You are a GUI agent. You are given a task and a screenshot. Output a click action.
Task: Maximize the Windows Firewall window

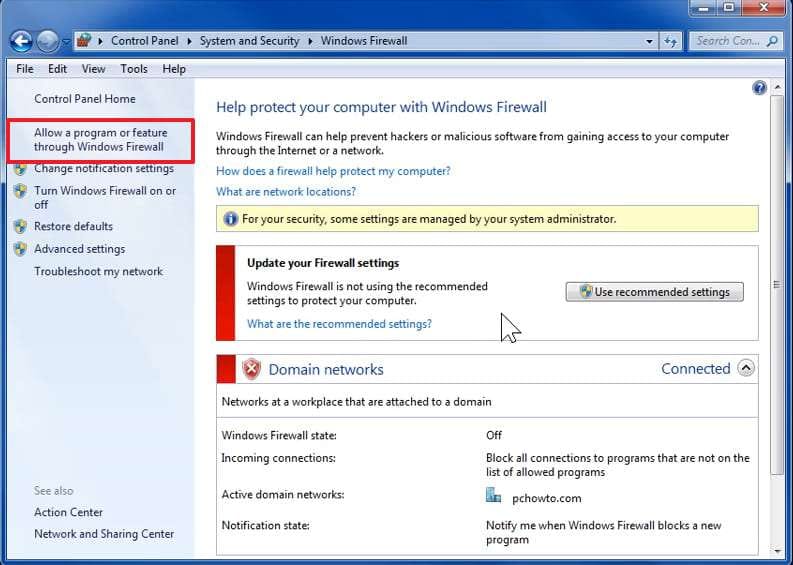tap(729, 8)
